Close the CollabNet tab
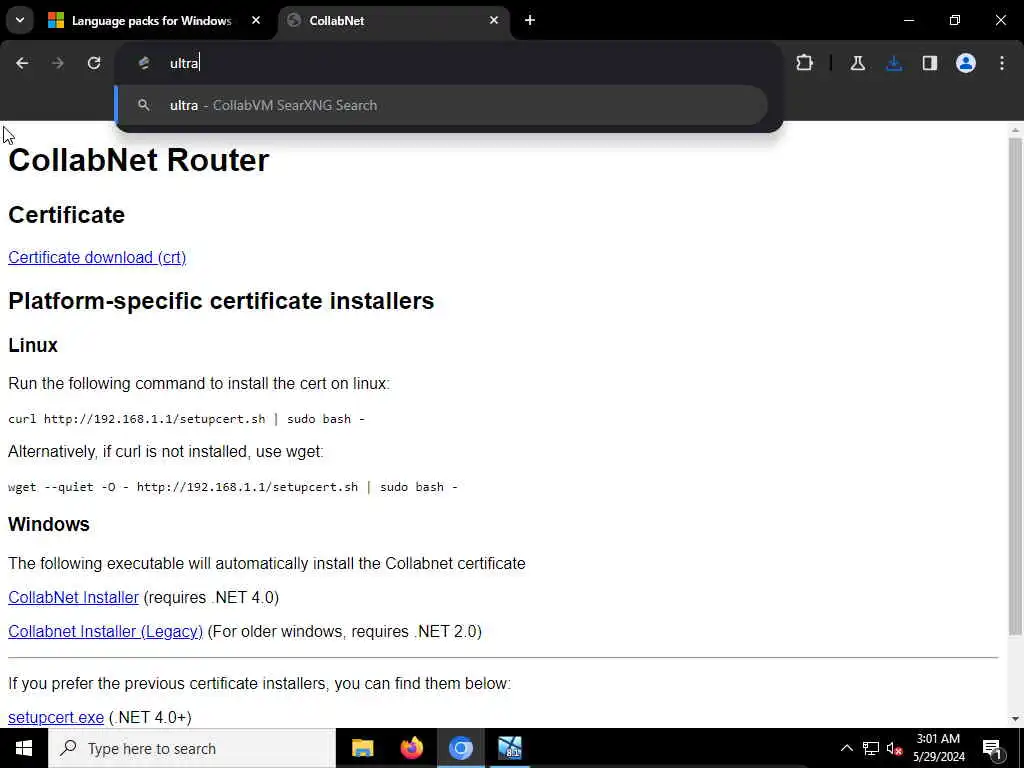The height and width of the screenshot is (768, 1024). click(494, 20)
